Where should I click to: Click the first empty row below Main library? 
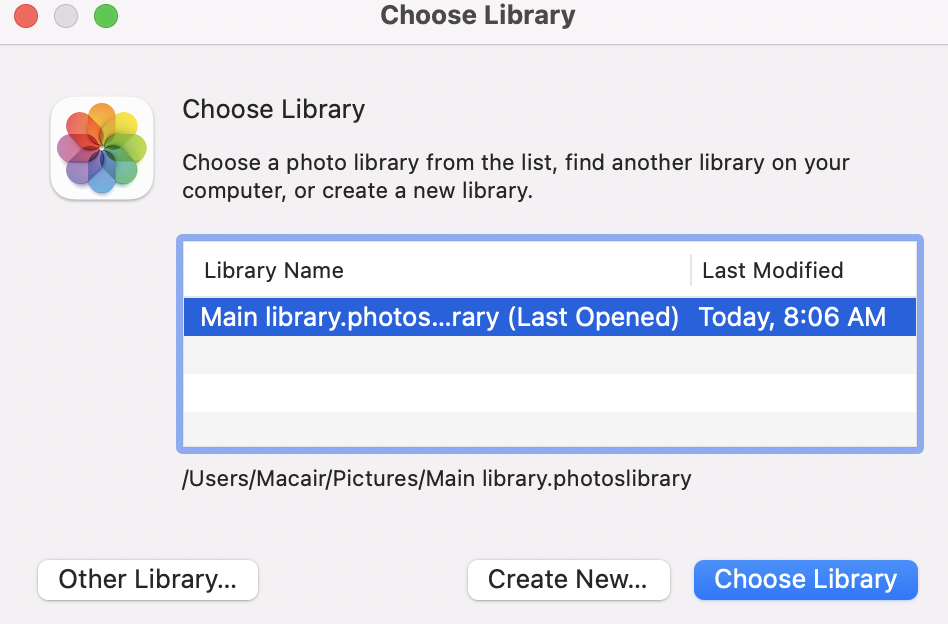[x=548, y=355]
